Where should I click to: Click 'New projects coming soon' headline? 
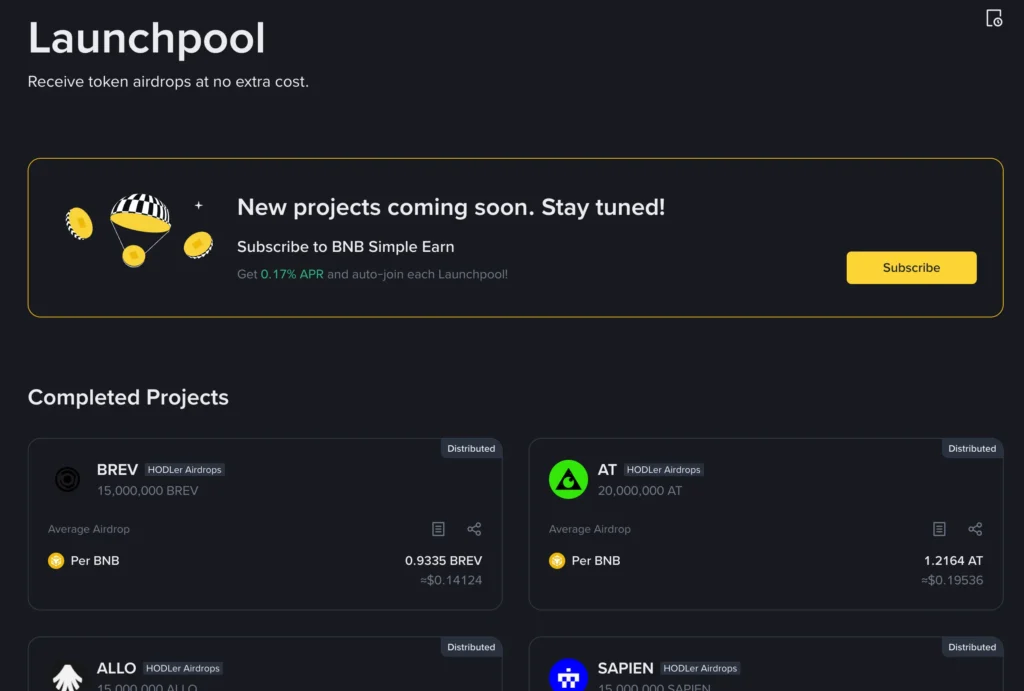point(451,207)
